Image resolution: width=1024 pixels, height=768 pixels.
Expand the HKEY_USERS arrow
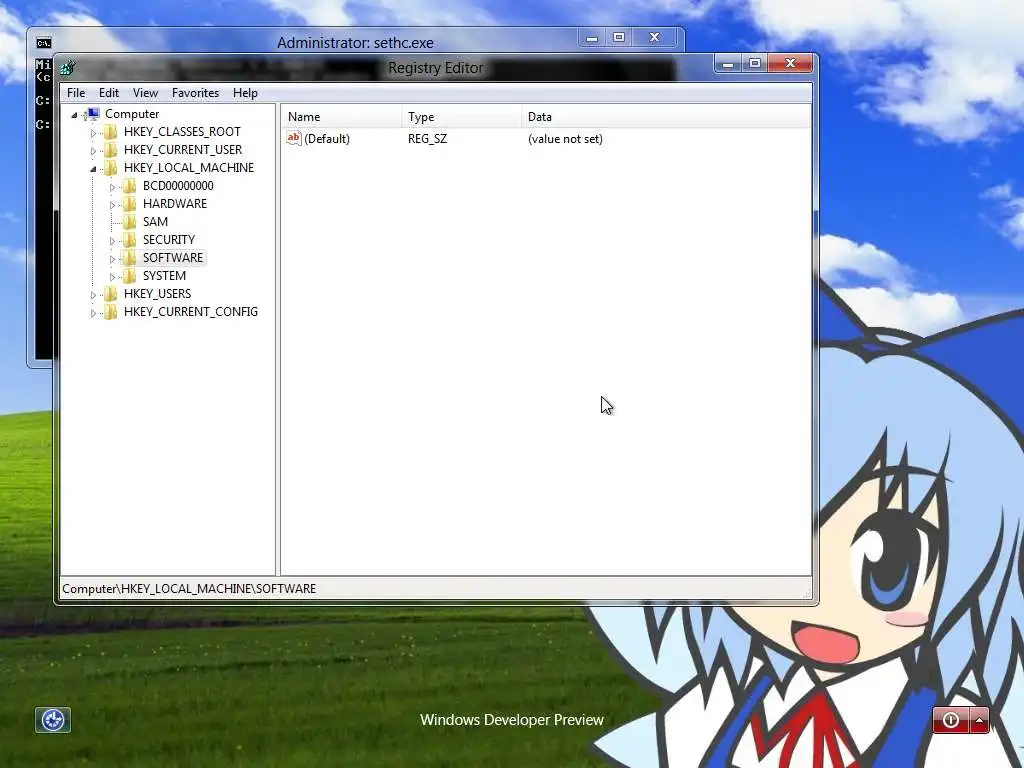93,295
